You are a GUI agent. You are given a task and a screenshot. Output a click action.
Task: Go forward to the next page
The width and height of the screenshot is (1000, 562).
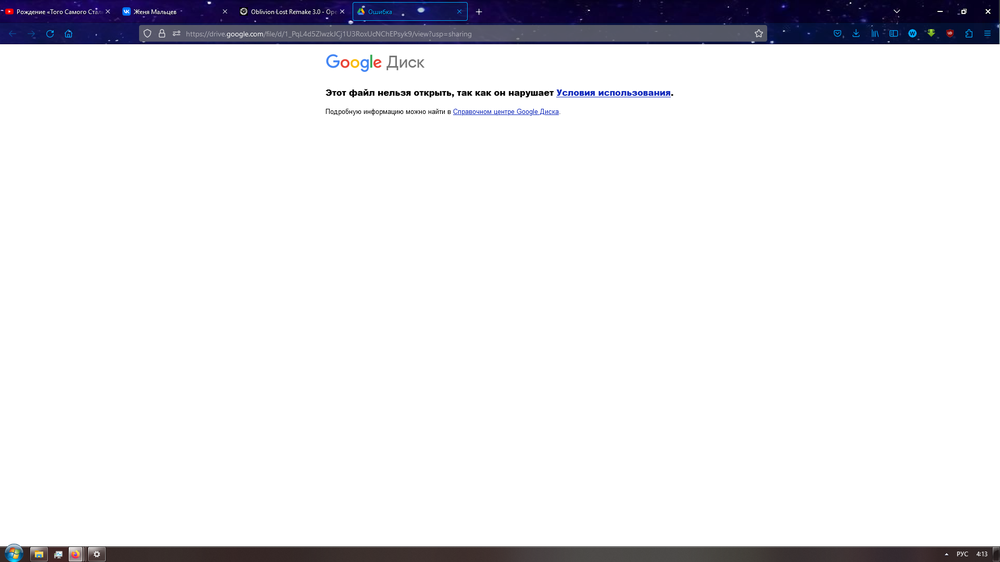coord(31,34)
